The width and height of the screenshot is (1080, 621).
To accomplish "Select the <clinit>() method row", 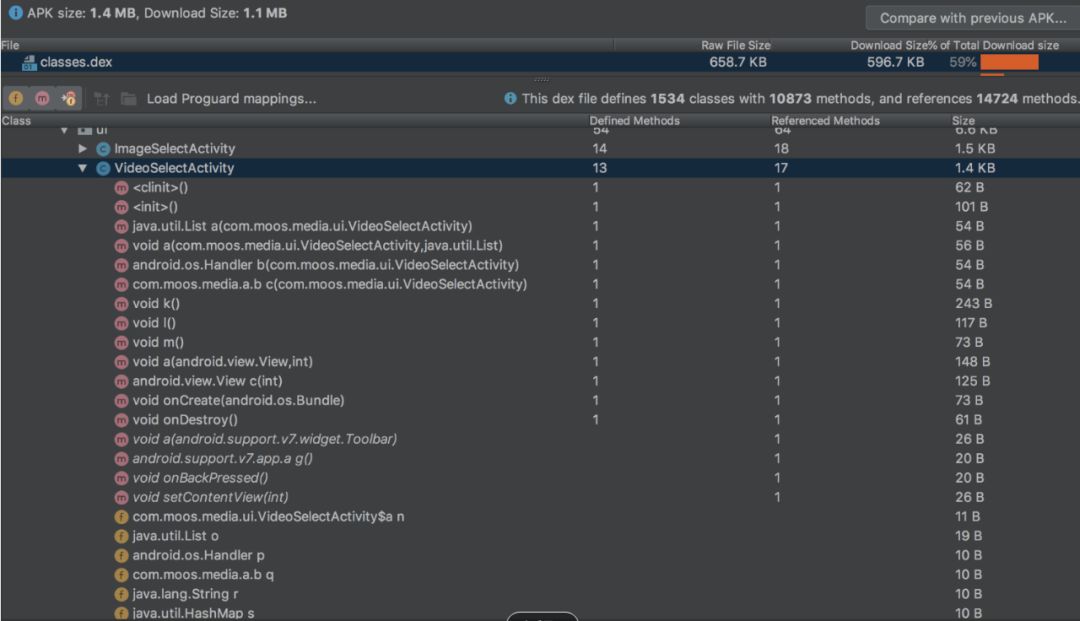I will (540, 187).
